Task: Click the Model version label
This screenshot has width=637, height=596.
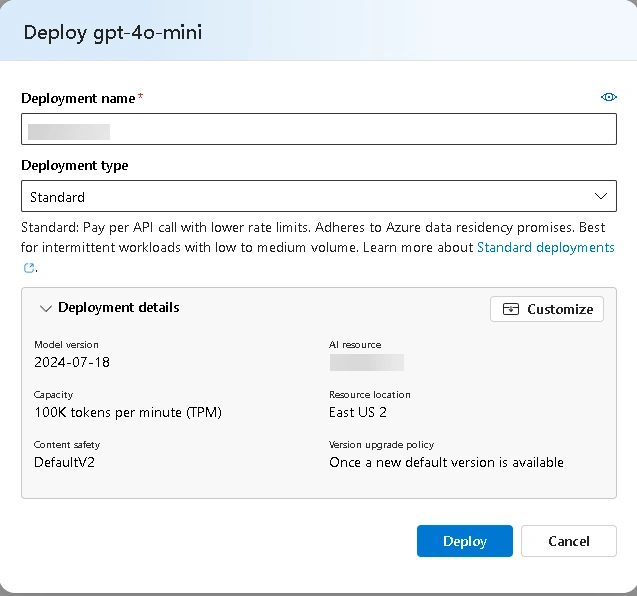Action: click(x=66, y=345)
